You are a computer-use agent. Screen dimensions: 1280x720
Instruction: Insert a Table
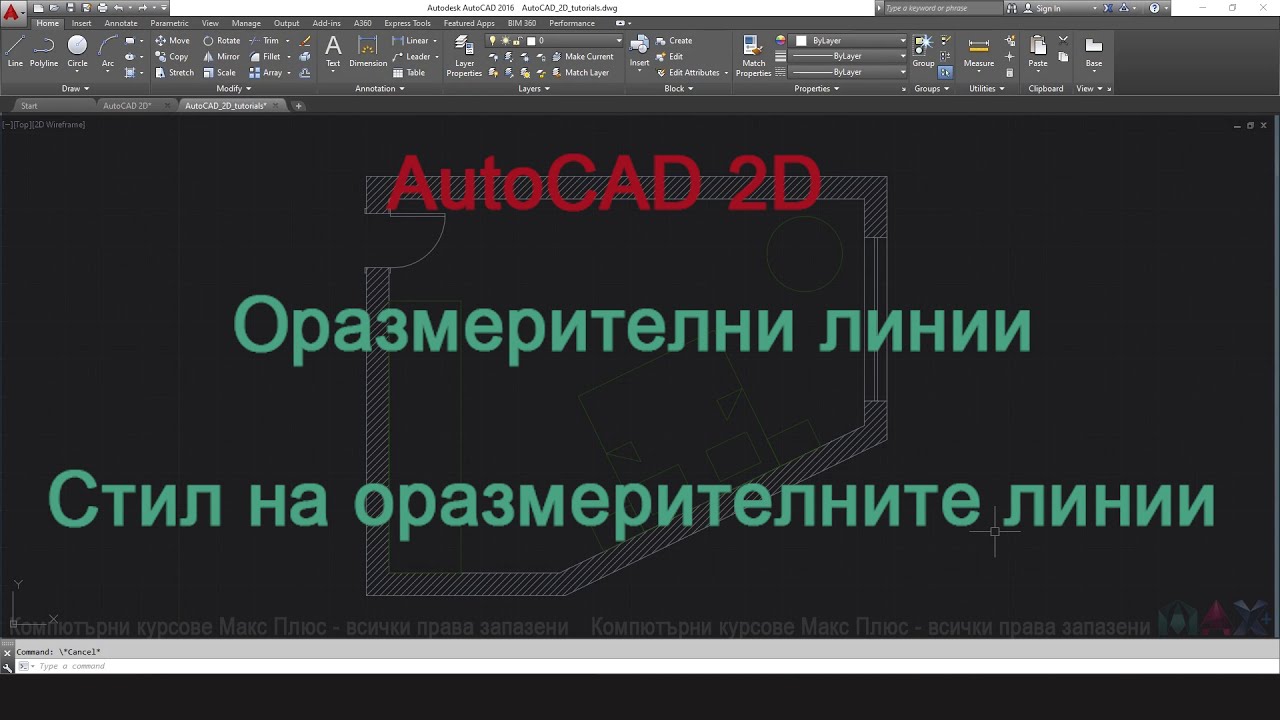[409, 73]
